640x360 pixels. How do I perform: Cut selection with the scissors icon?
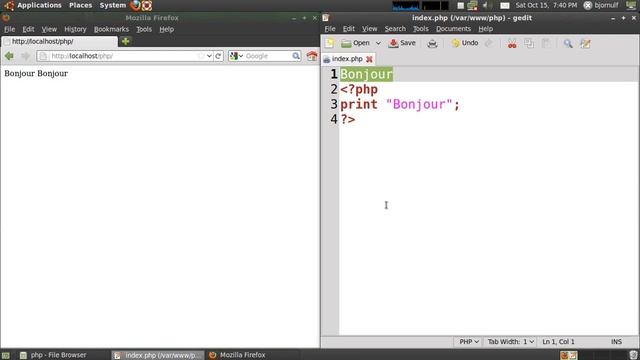[512, 43]
